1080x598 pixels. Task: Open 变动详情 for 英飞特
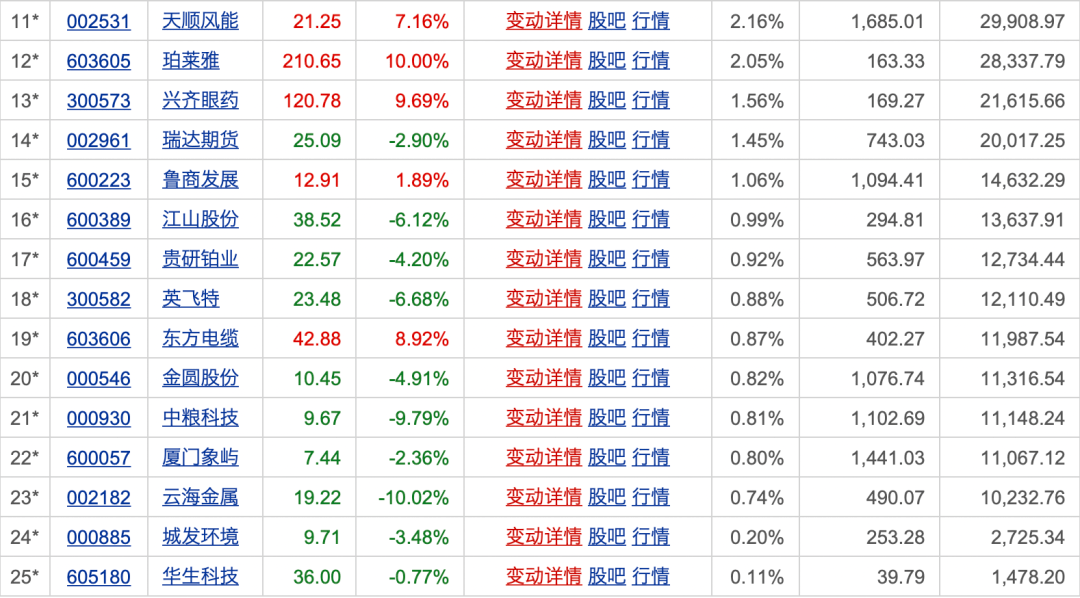(x=543, y=298)
